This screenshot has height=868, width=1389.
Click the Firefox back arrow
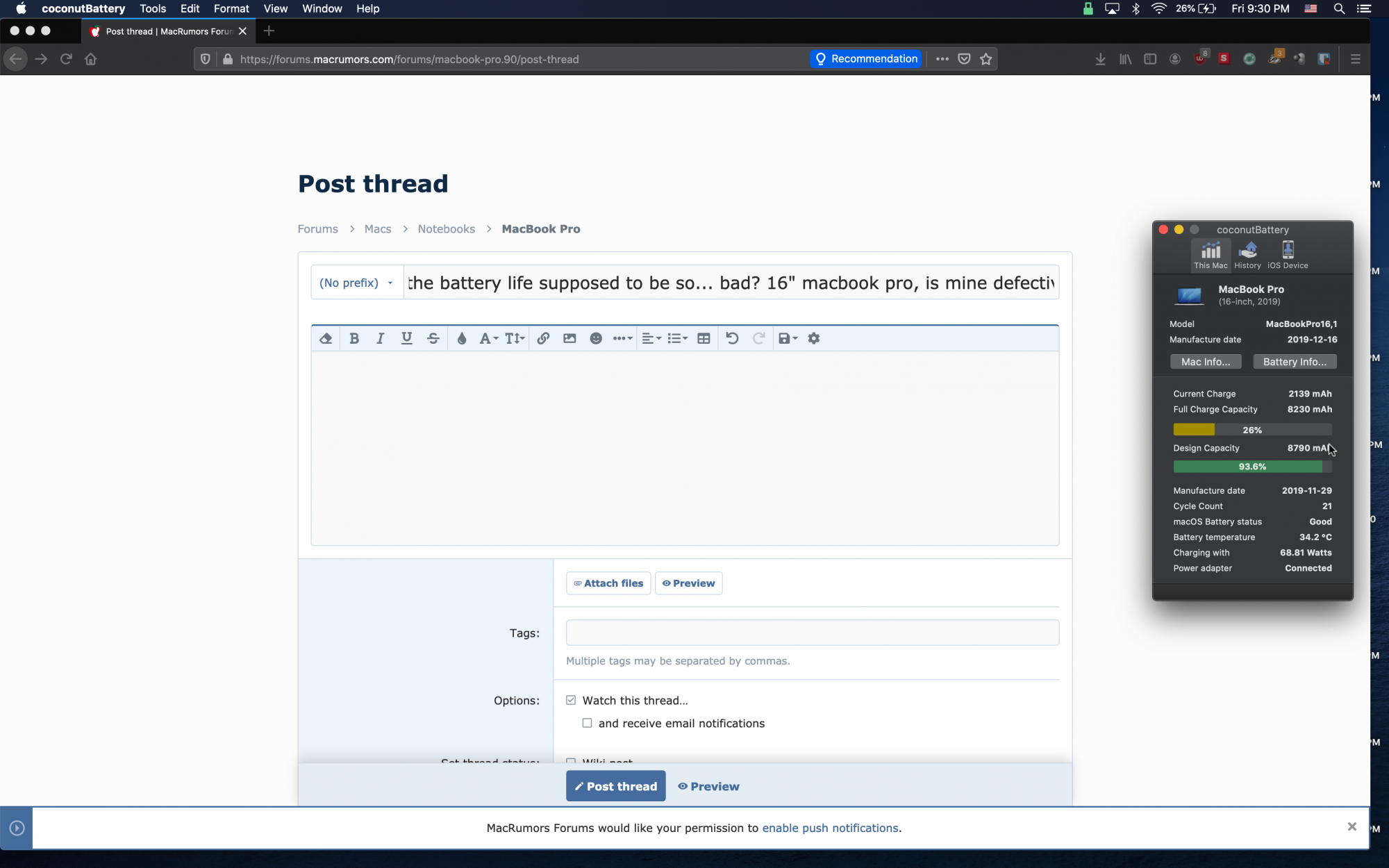coord(15,59)
